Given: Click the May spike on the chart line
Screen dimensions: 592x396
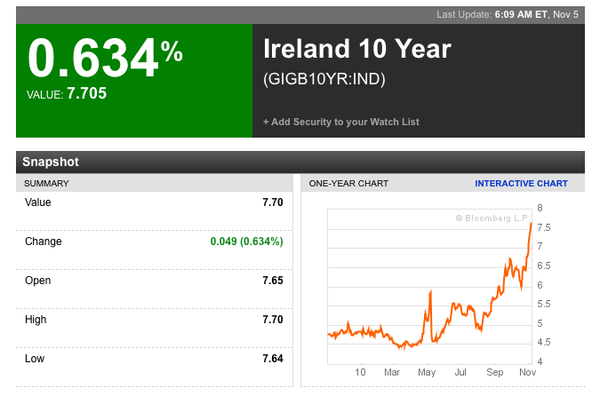Looking at the screenshot, I should pyautogui.click(x=430, y=292).
